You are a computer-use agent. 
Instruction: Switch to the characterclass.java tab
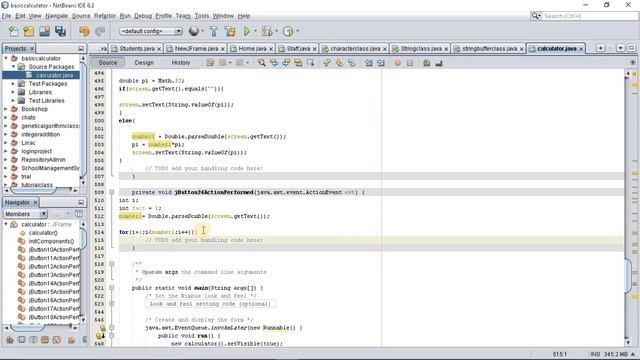pyautogui.click(x=355, y=49)
